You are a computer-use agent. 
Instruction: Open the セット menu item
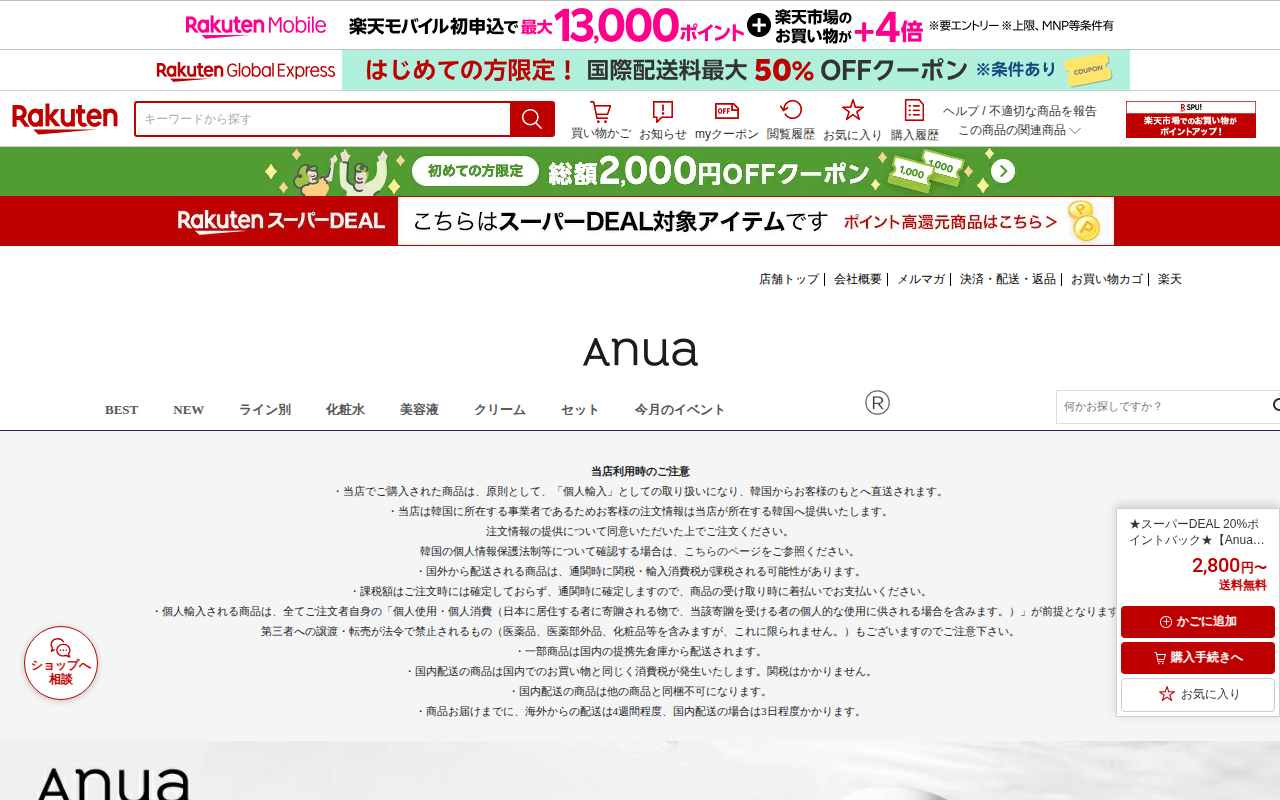tap(580, 410)
